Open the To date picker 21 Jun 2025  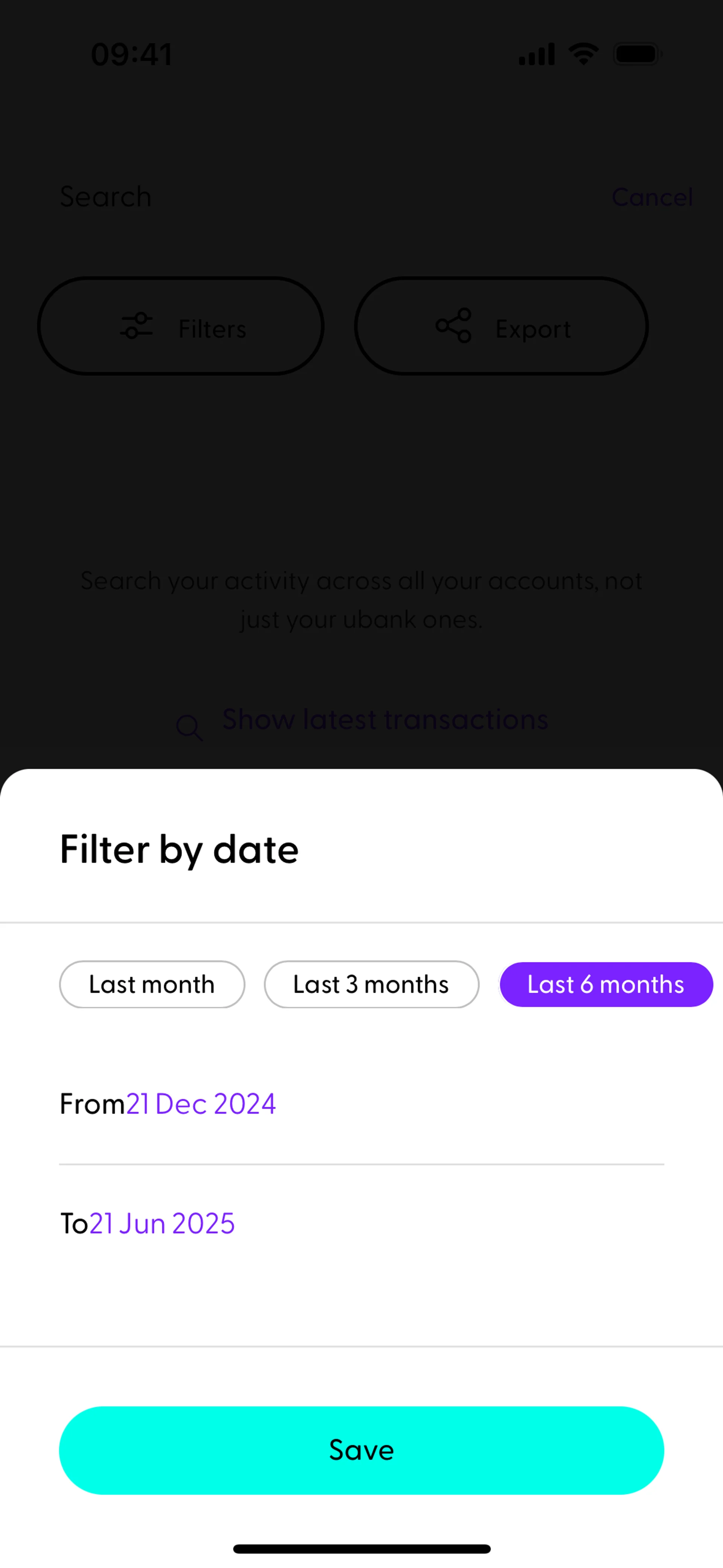(x=162, y=1223)
